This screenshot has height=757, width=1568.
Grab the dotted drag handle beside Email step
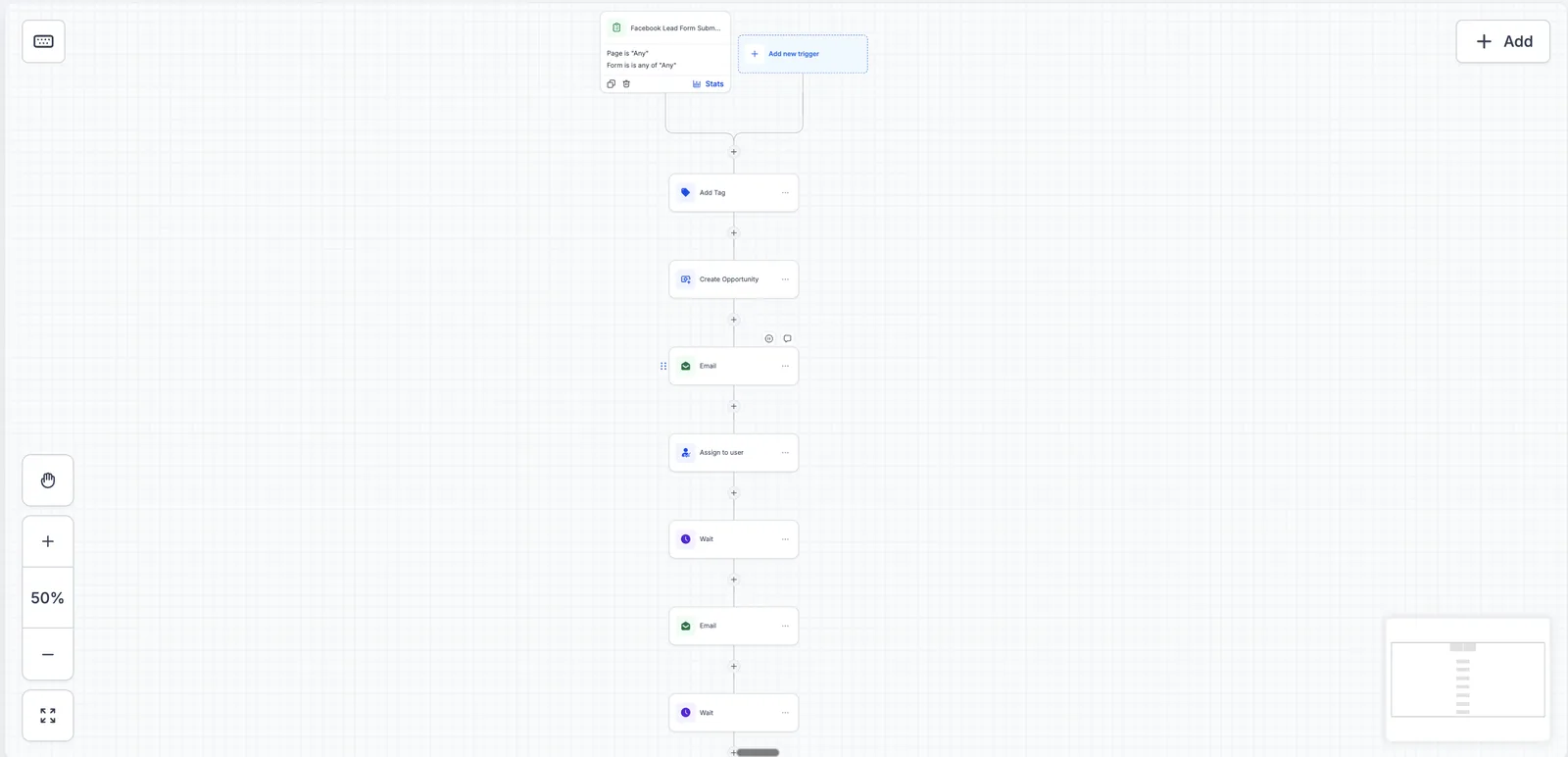[663, 366]
